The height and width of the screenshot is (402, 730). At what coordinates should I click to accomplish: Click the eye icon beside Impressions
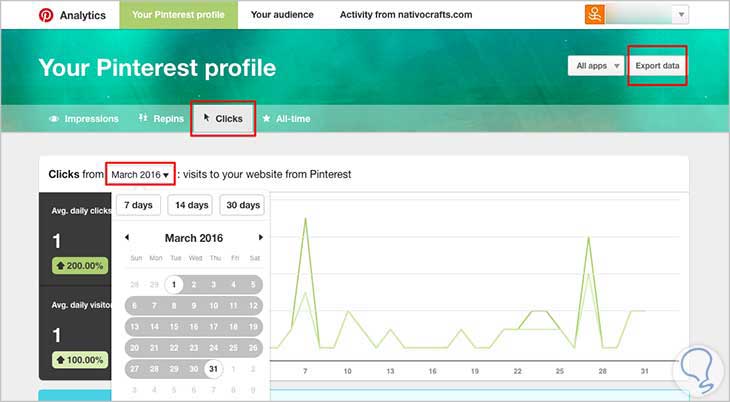tap(54, 119)
